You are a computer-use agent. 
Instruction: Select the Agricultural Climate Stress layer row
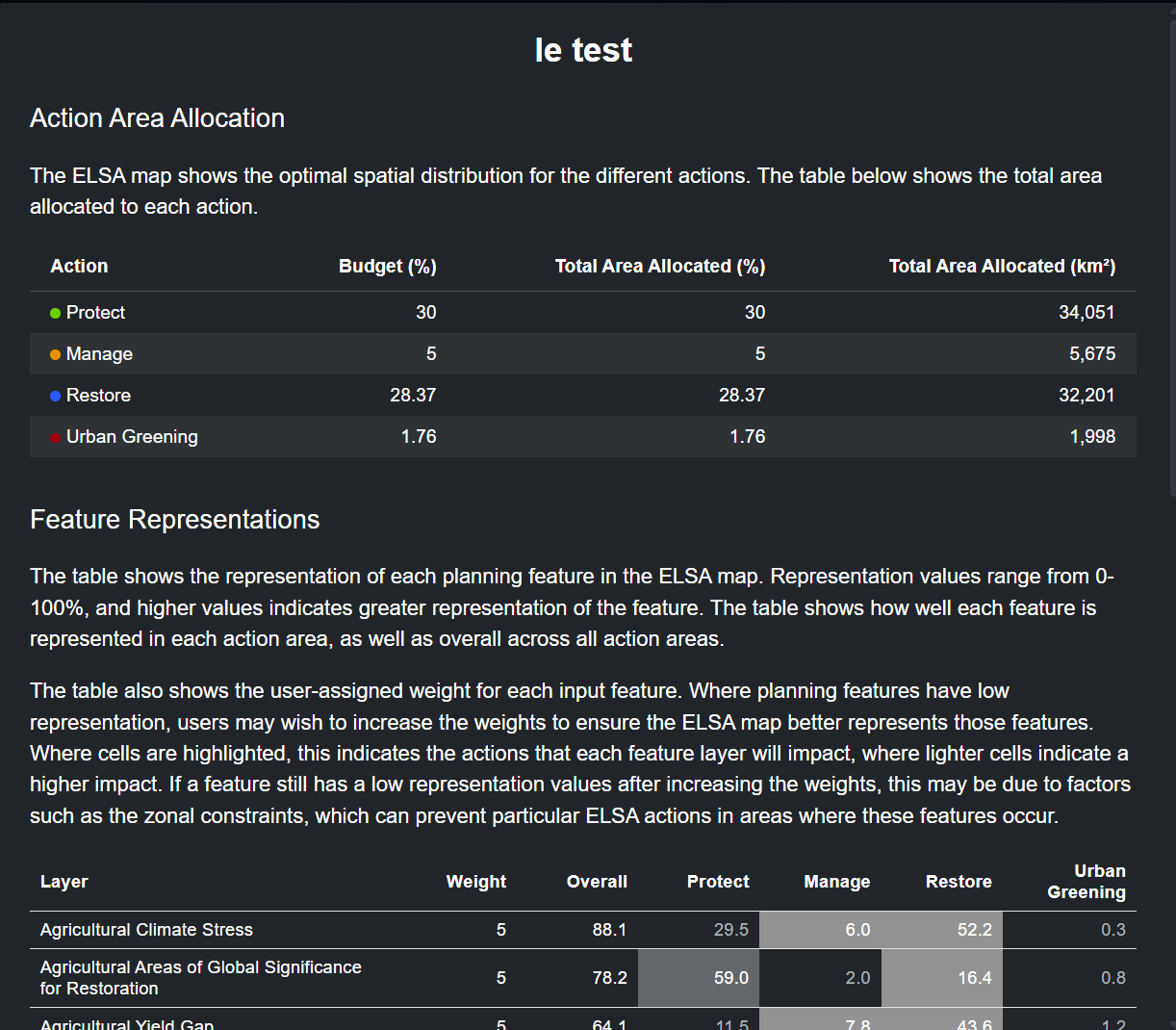[x=146, y=930]
